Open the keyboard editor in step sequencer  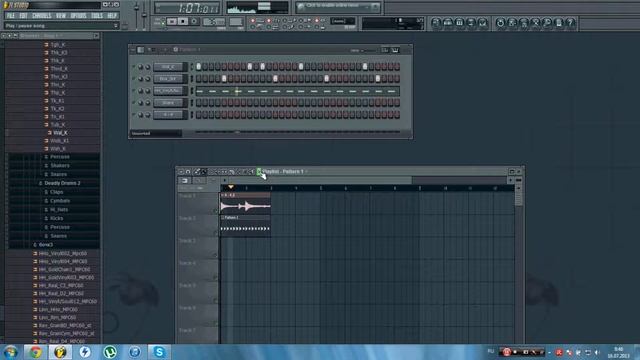click(395, 50)
